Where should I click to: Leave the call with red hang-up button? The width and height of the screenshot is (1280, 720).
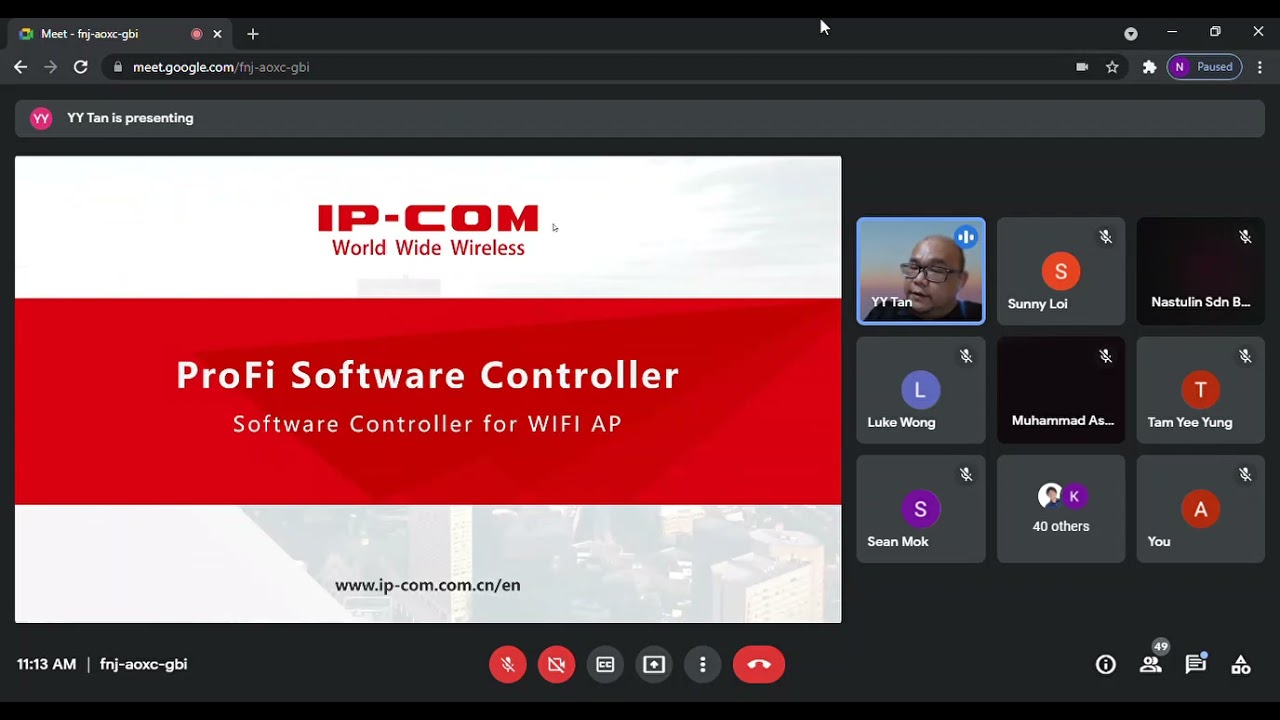pos(759,664)
